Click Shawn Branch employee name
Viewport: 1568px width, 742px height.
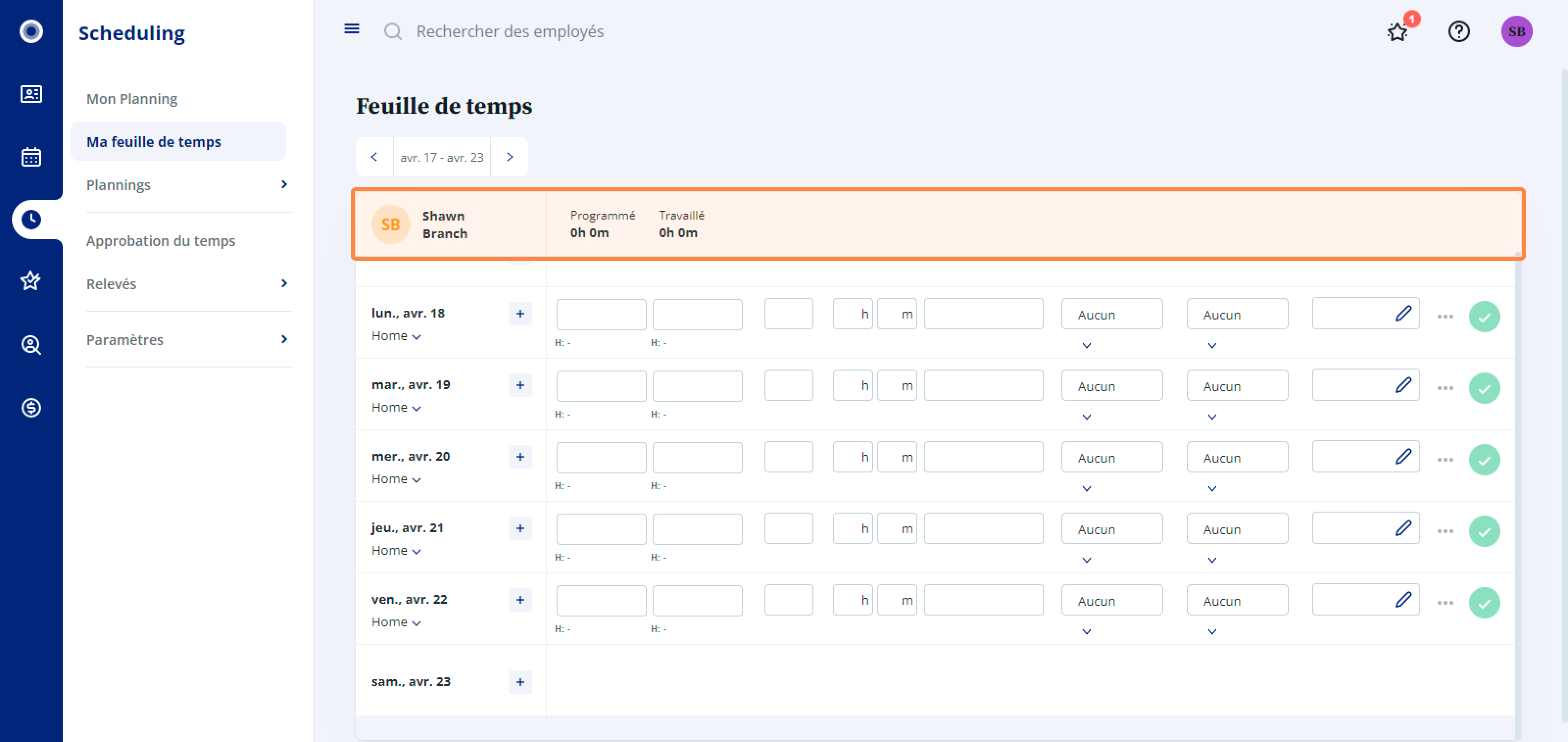click(x=444, y=224)
